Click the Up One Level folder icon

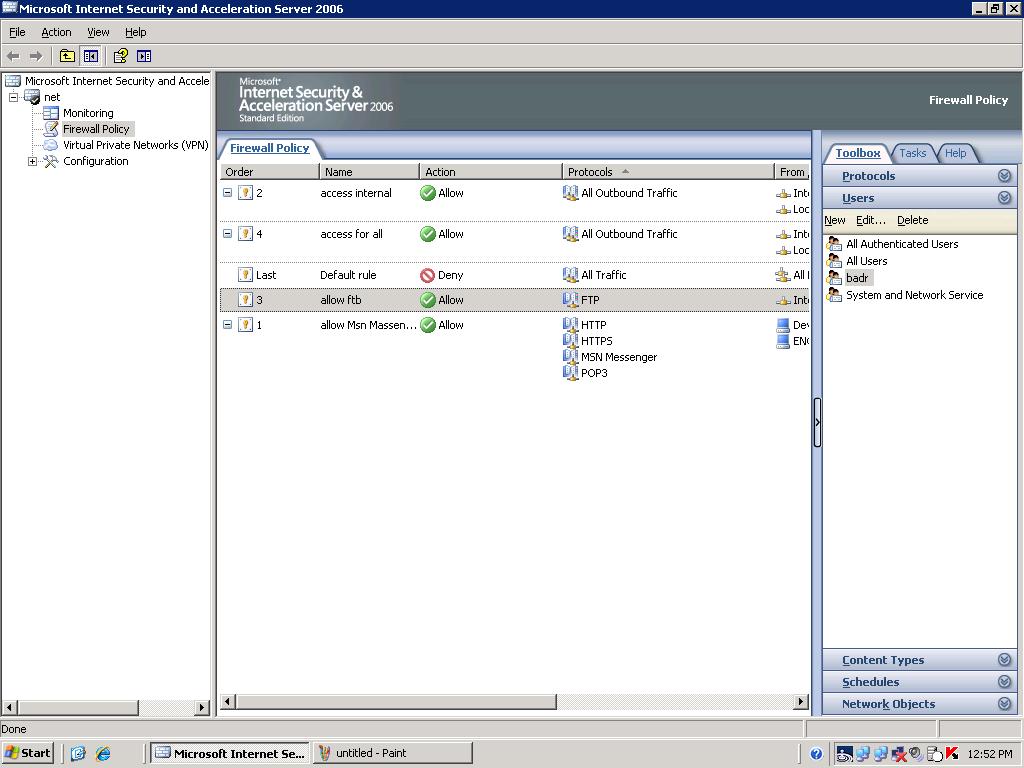[x=67, y=56]
